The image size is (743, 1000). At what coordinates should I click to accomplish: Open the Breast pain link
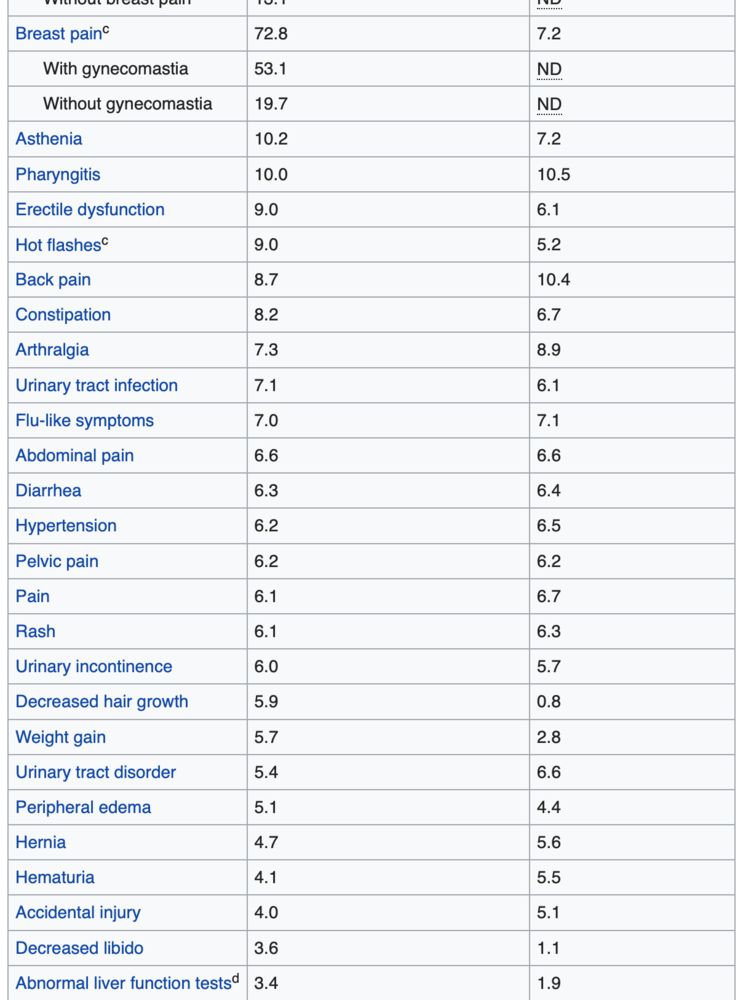pos(58,34)
